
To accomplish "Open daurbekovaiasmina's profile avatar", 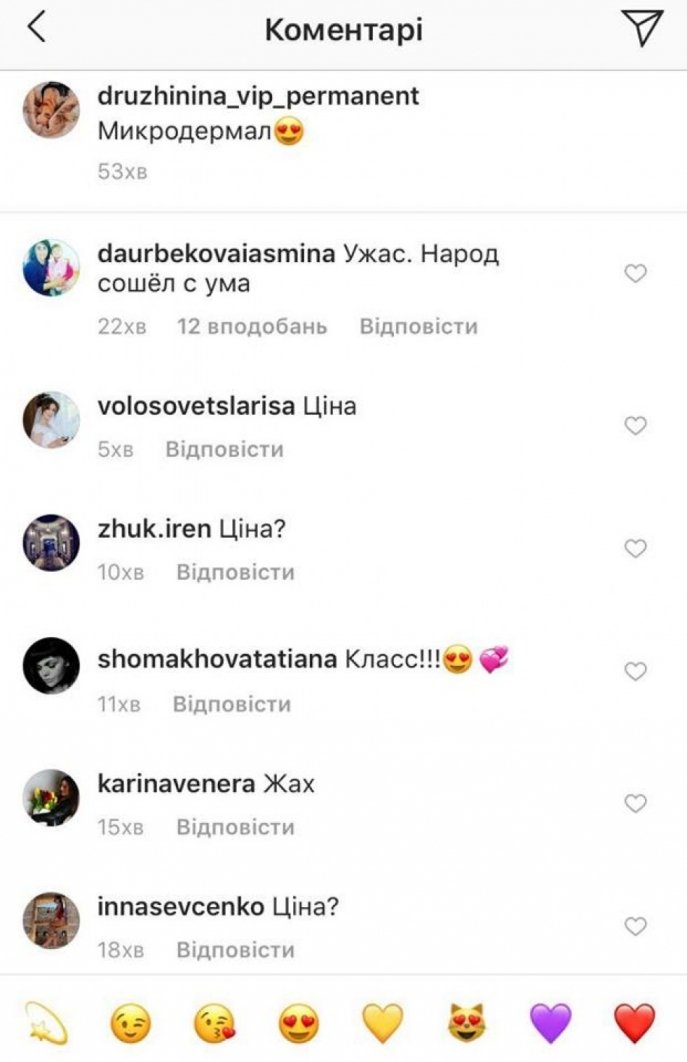I will tap(51, 268).
